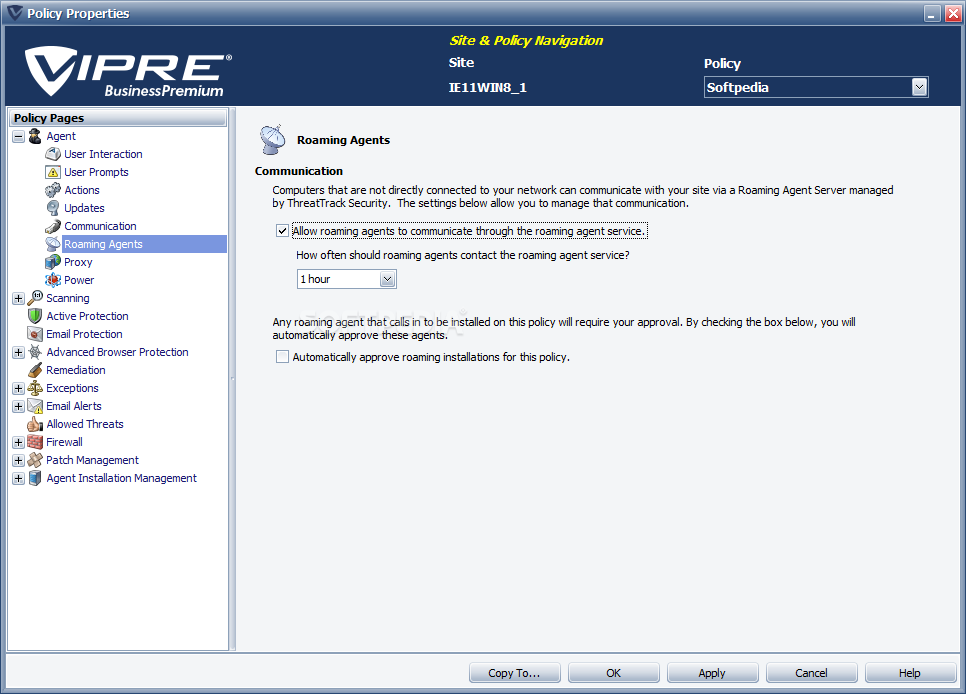Collapse the Agent tree node
Image resolution: width=966 pixels, height=694 pixels.
click(18, 136)
